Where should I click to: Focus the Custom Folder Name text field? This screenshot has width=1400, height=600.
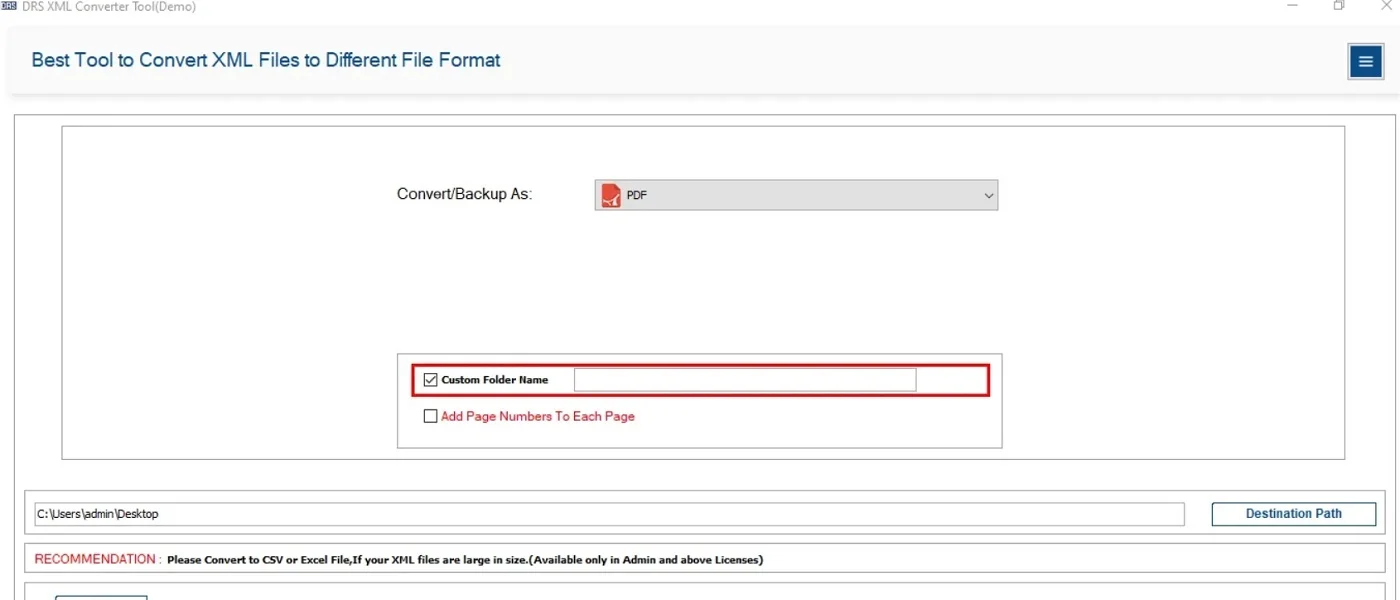(x=745, y=380)
